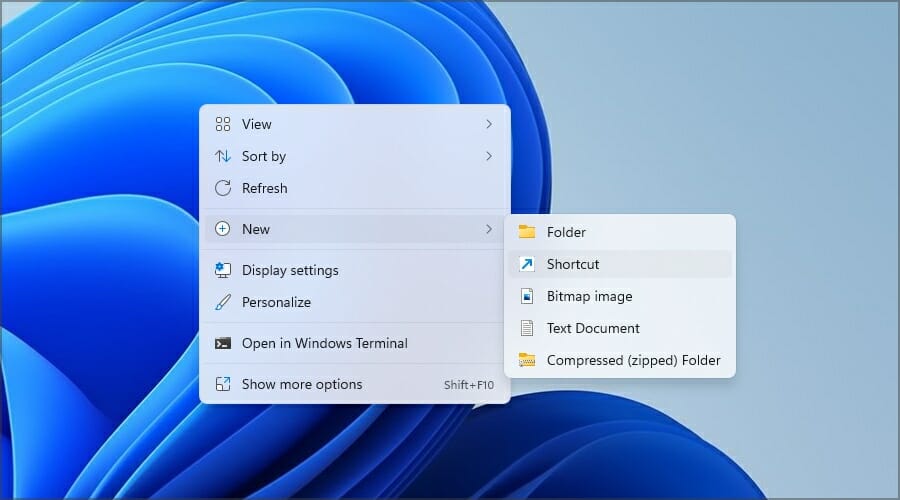900x500 pixels.
Task: Open the View menu entry
Action: coord(355,124)
